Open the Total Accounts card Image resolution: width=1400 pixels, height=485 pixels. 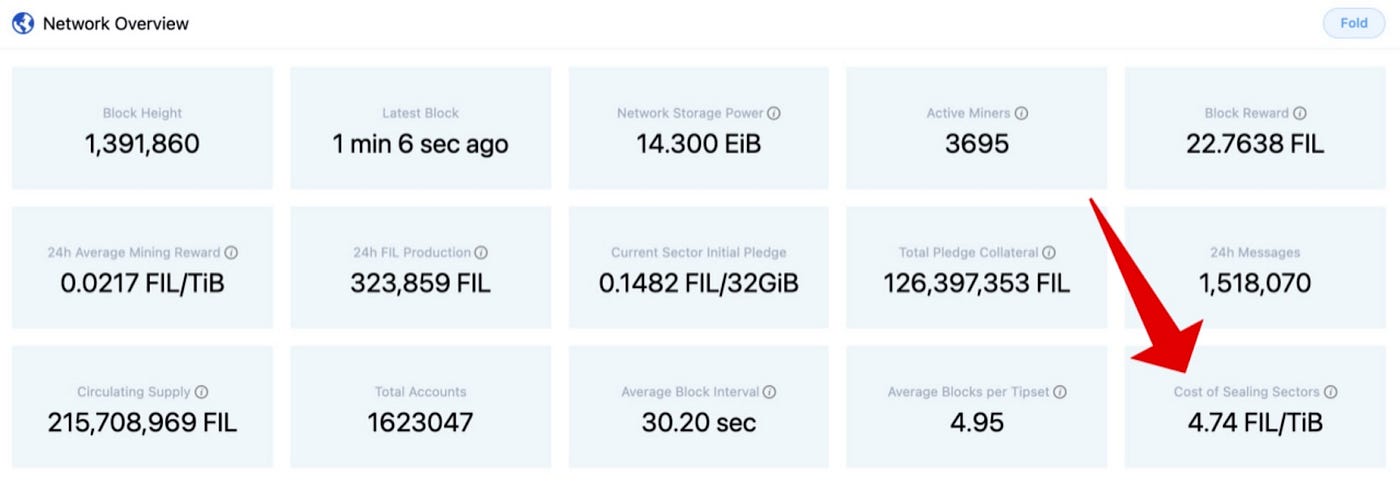[x=420, y=406]
